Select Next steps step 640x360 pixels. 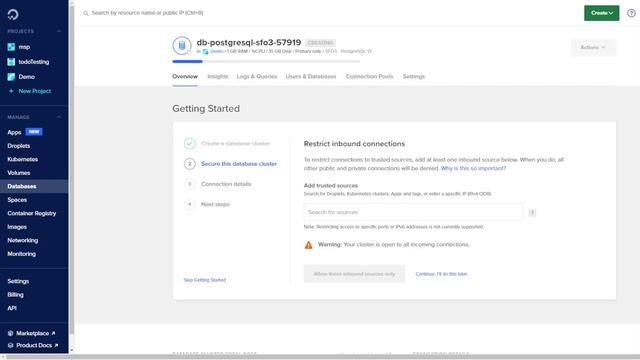tap(215, 204)
